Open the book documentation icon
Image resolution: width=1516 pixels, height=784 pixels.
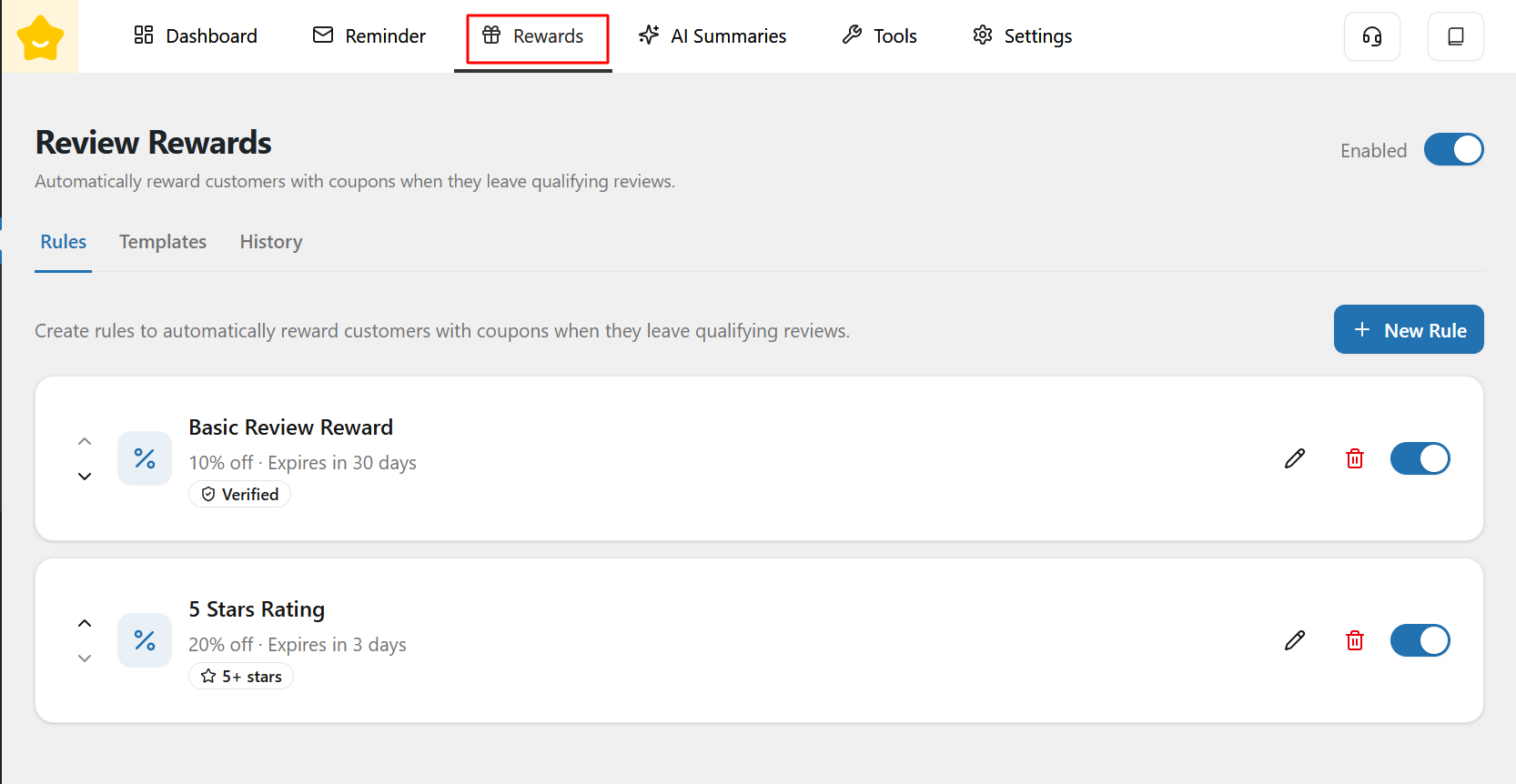click(1455, 36)
